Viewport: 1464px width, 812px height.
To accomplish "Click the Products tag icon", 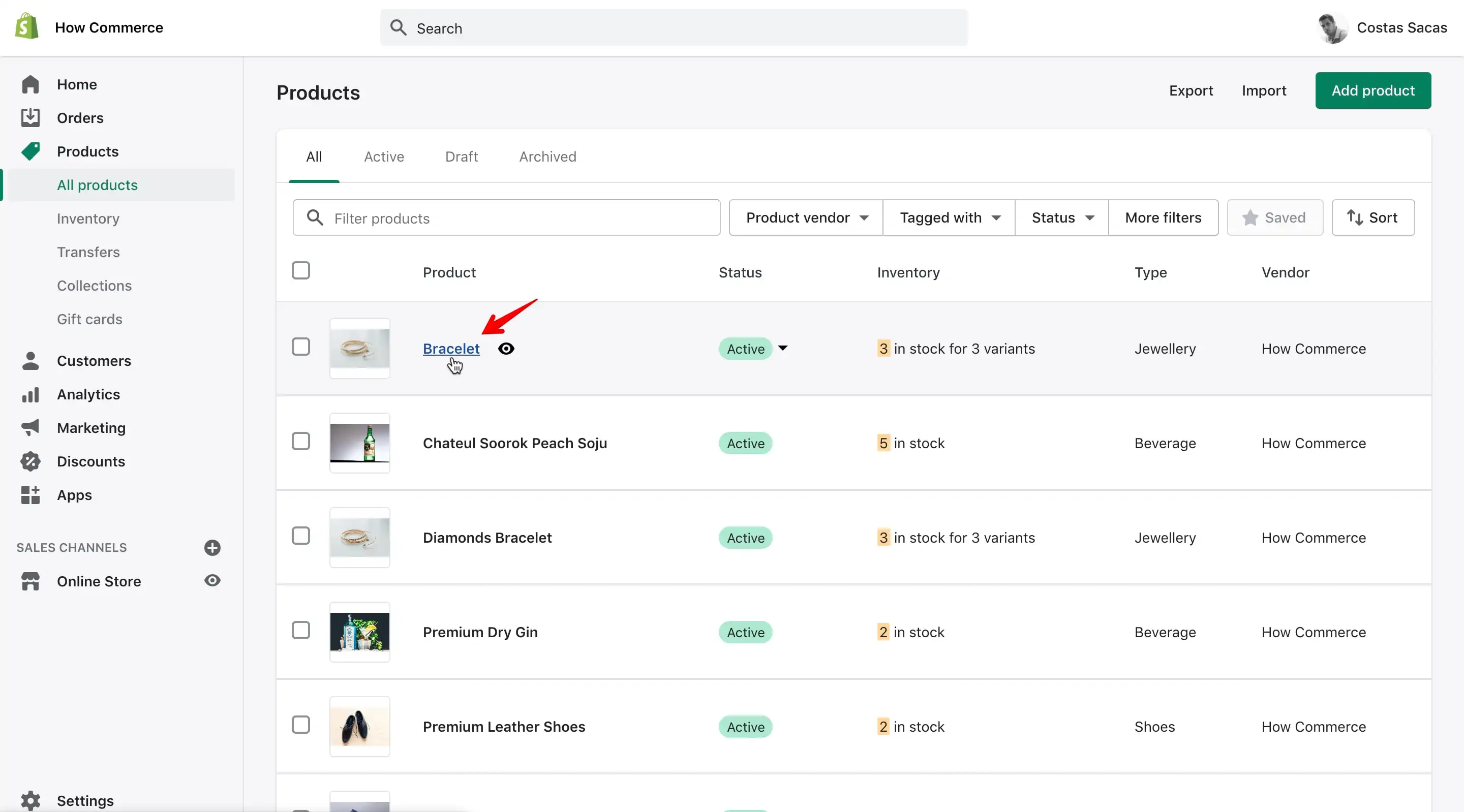I will (x=30, y=151).
